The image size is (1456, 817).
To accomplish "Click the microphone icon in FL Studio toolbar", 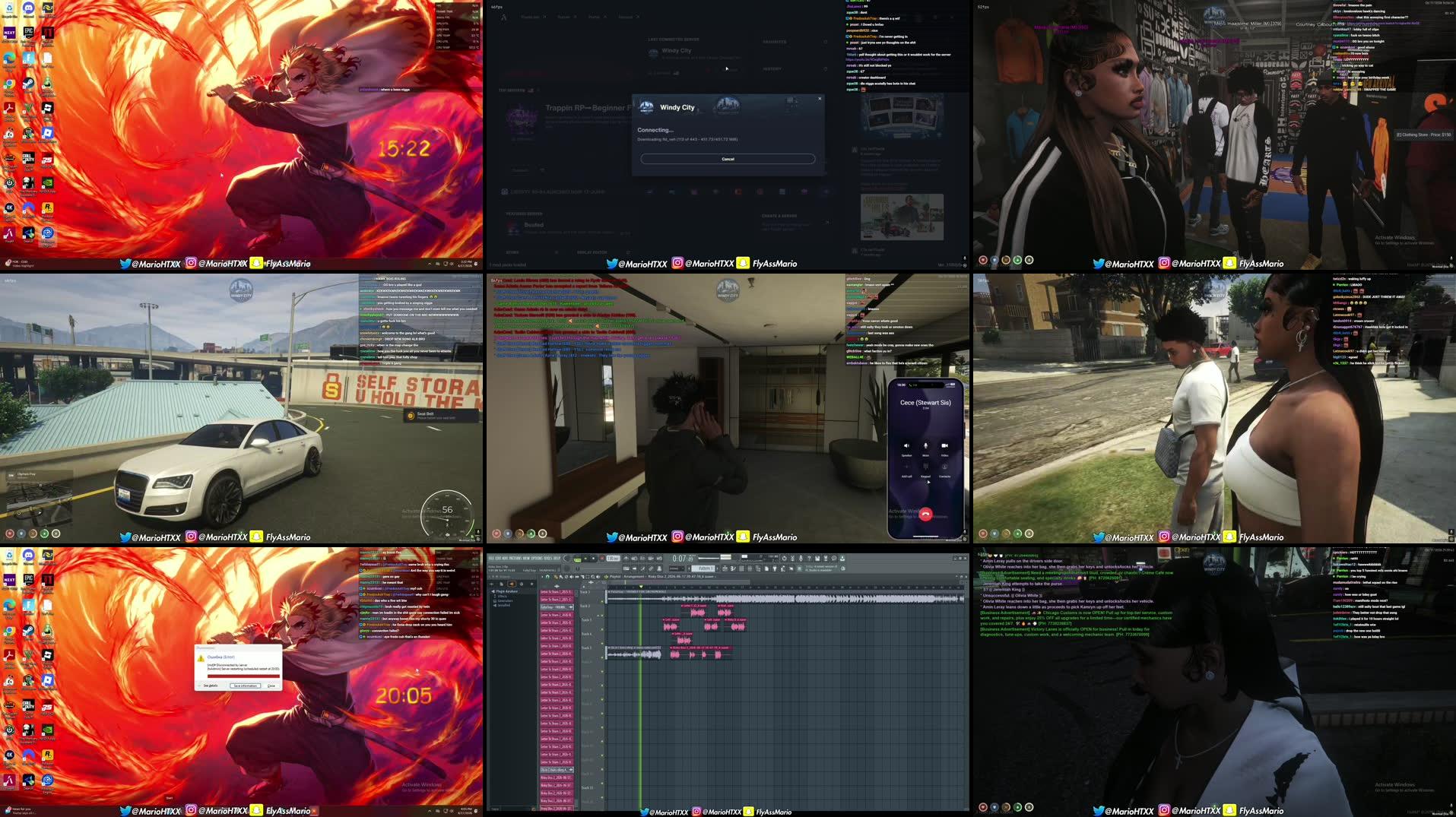I will (x=800, y=558).
